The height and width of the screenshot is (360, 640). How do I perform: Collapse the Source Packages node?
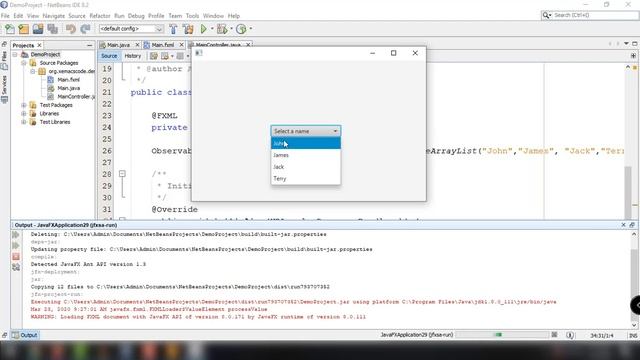tap(24, 63)
